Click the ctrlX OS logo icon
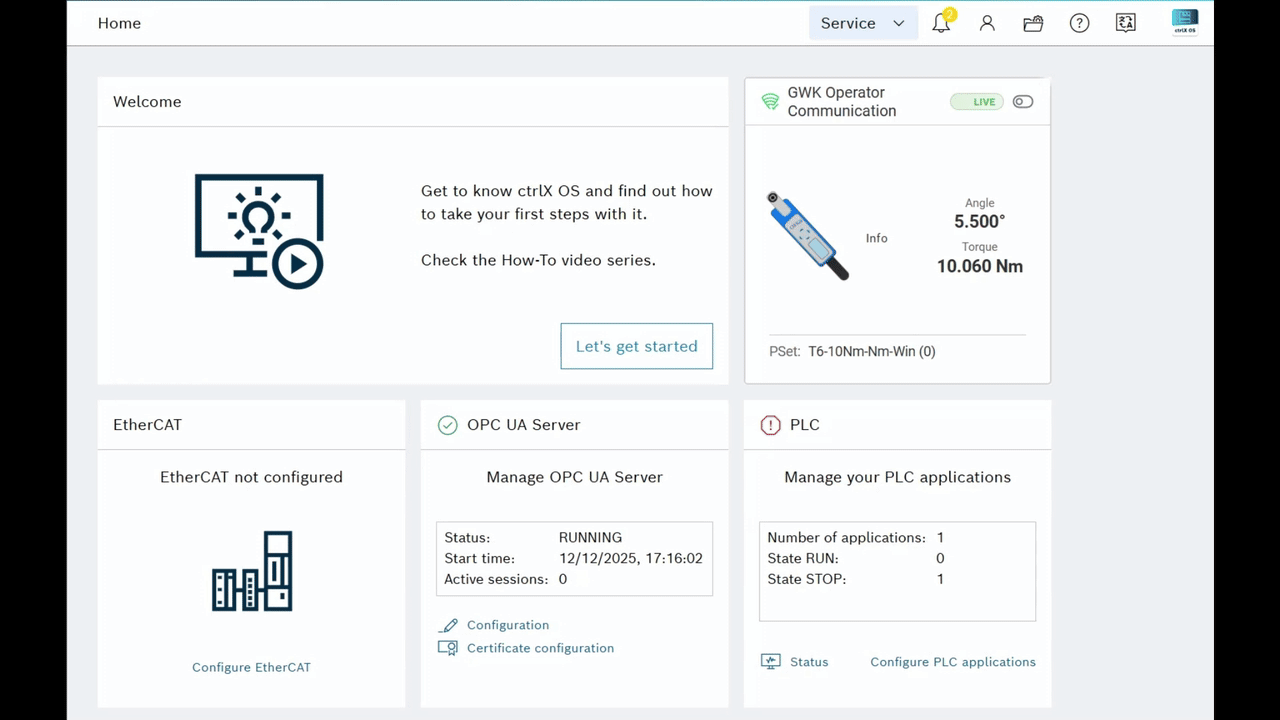 click(1185, 22)
